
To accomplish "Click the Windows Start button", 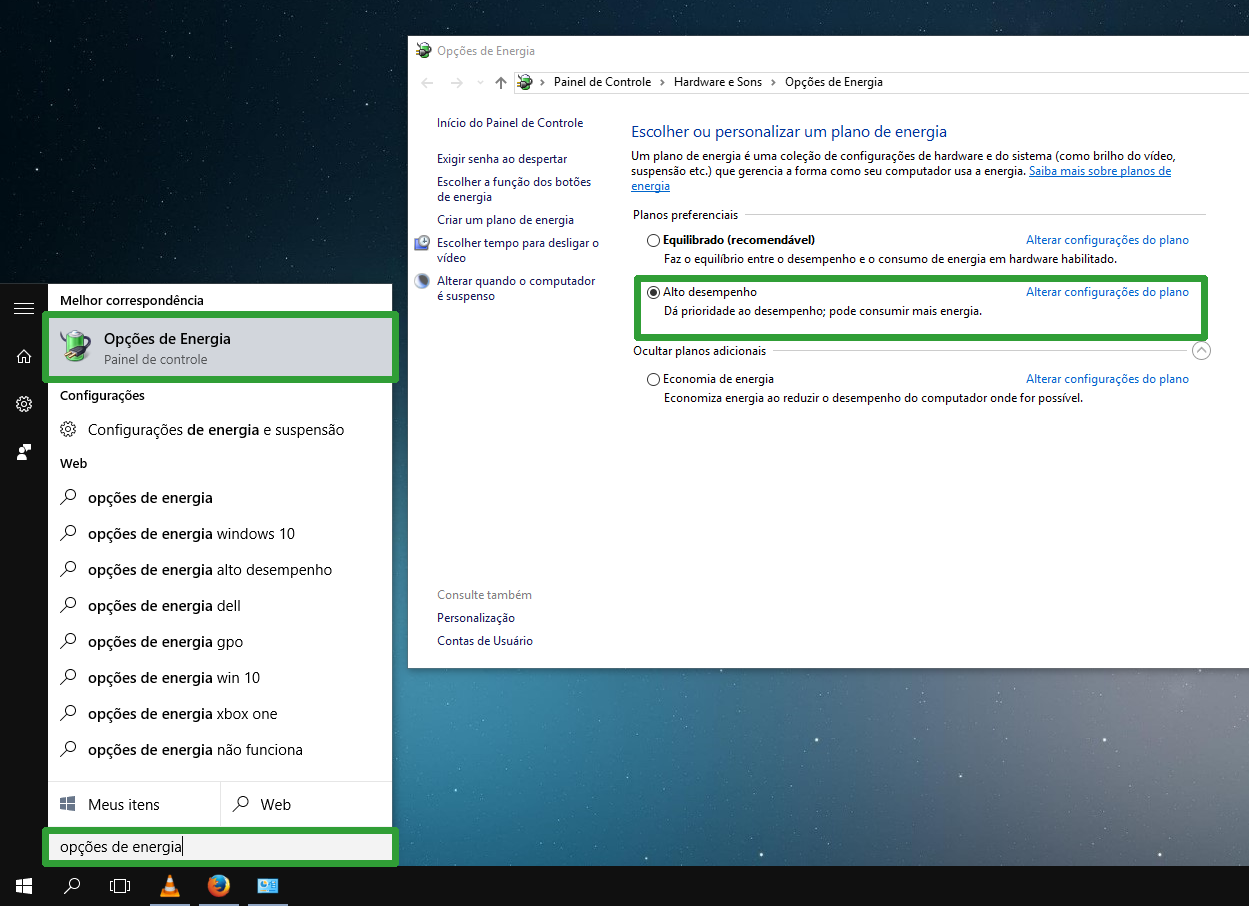I will click(24, 886).
